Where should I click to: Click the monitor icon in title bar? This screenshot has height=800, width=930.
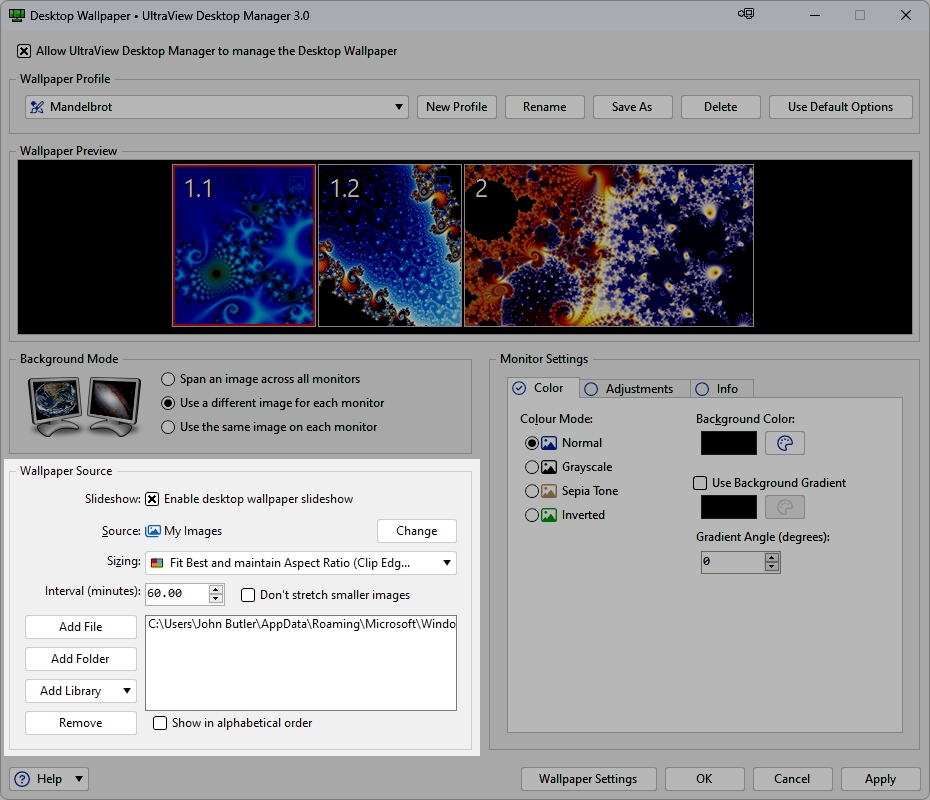point(746,14)
